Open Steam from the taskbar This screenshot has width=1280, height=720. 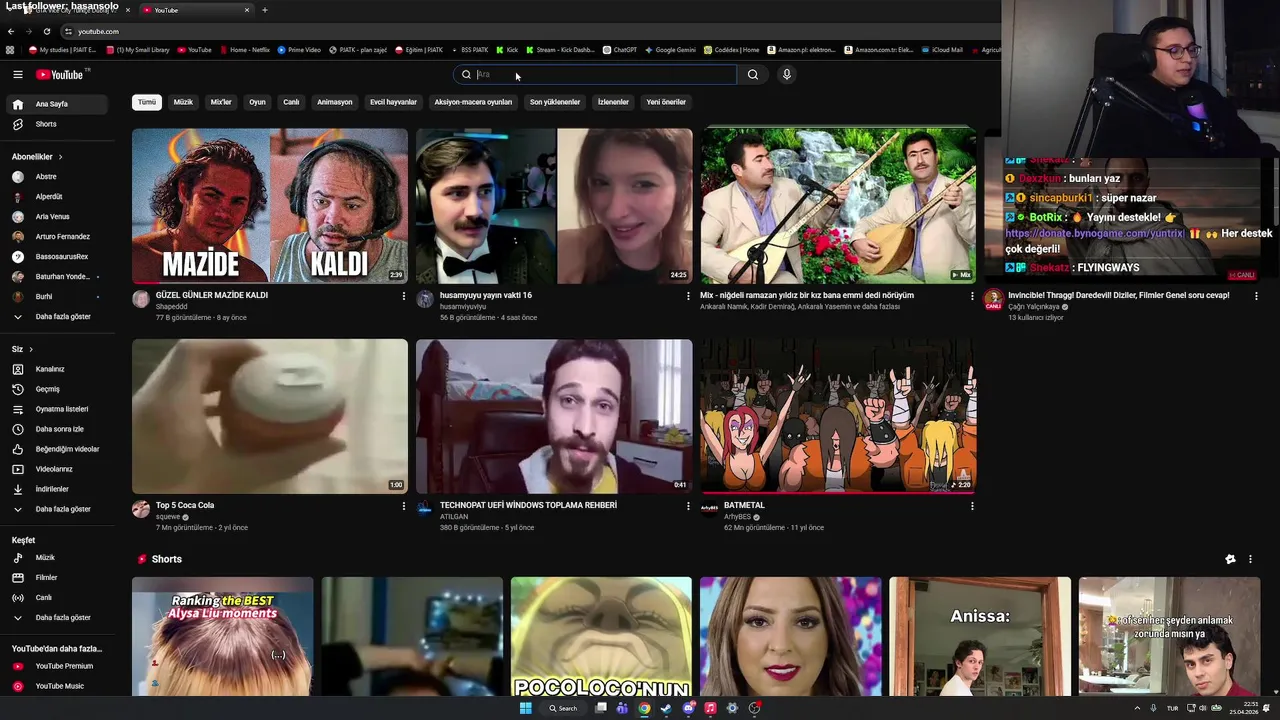pos(666,708)
